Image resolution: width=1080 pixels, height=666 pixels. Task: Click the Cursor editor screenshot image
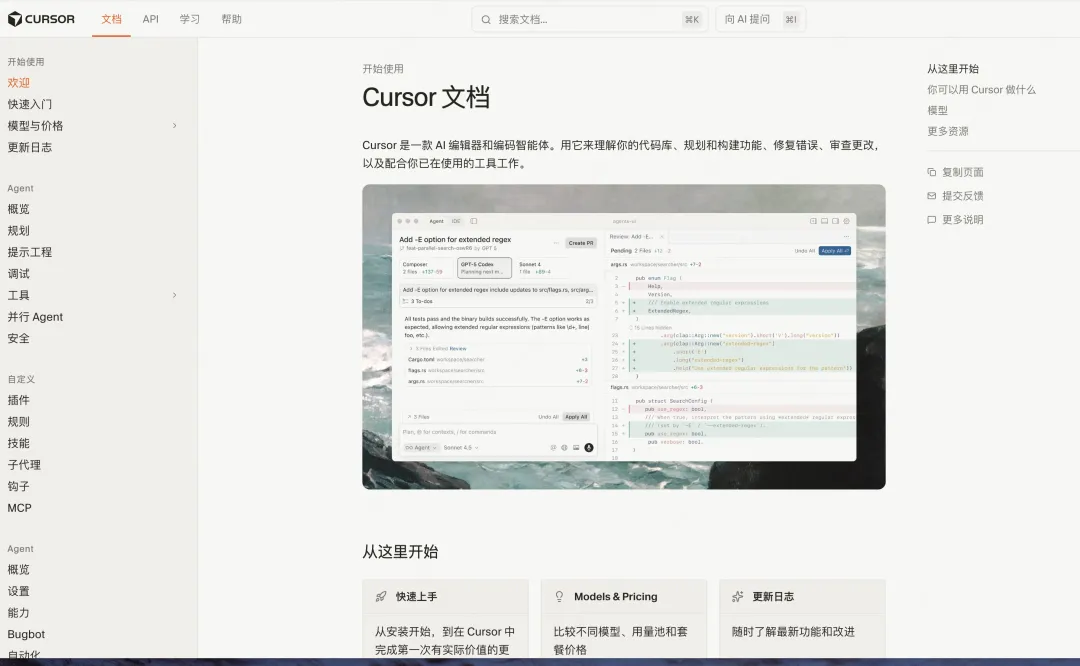pyautogui.click(x=624, y=337)
